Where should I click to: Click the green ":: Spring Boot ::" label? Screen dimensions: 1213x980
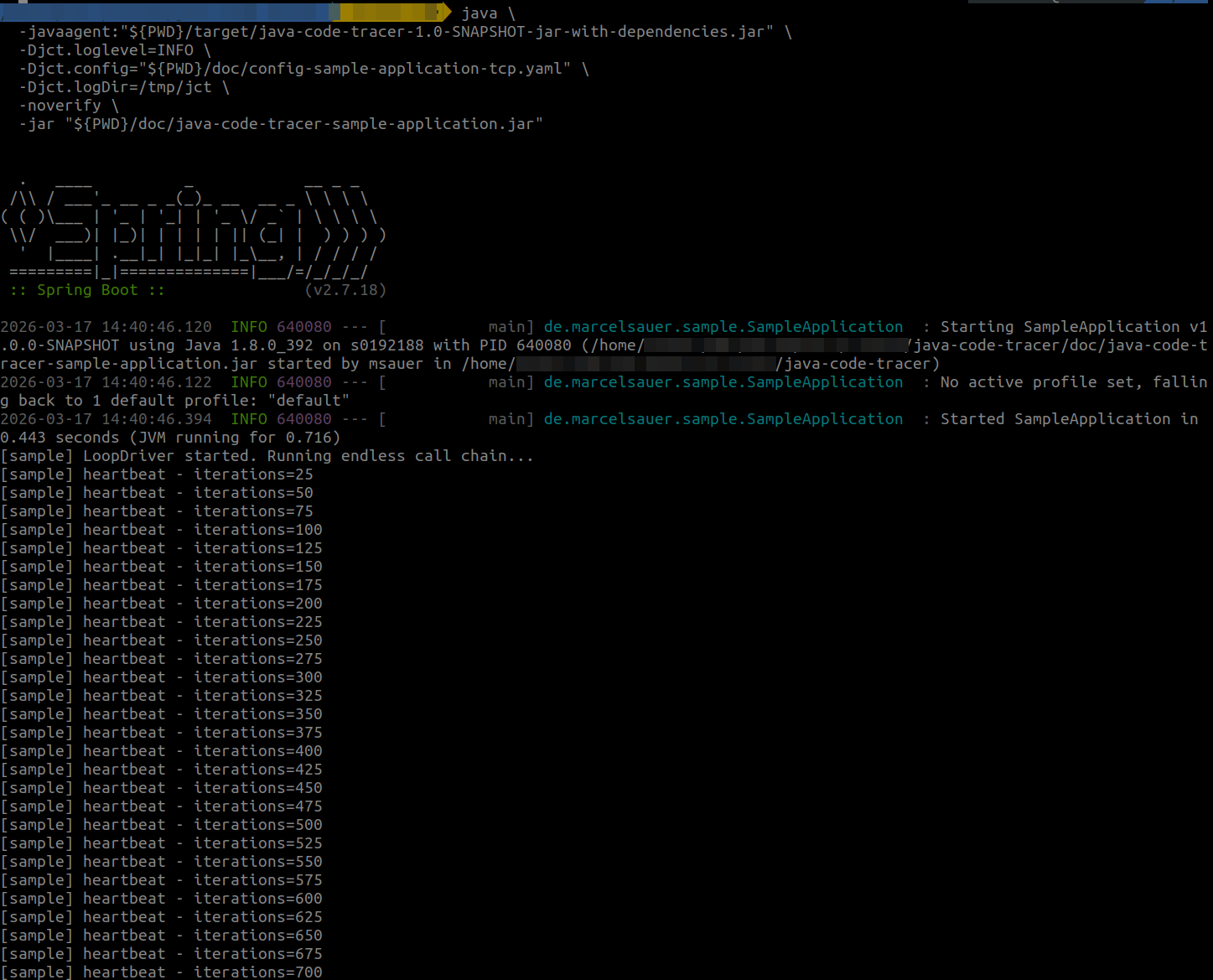[87, 290]
